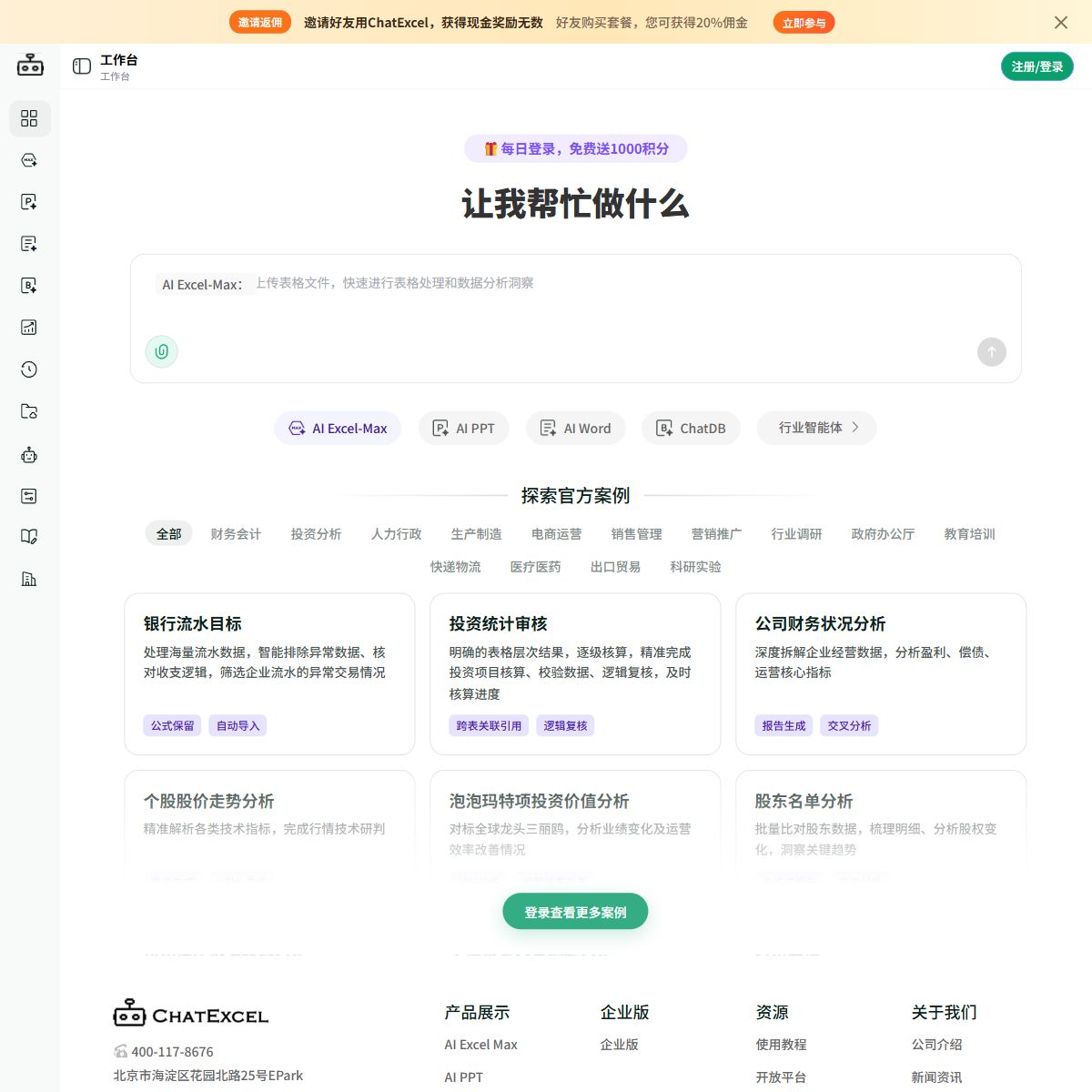
Task: Open the cloud folder sidebar icon
Action: (29, 411)
